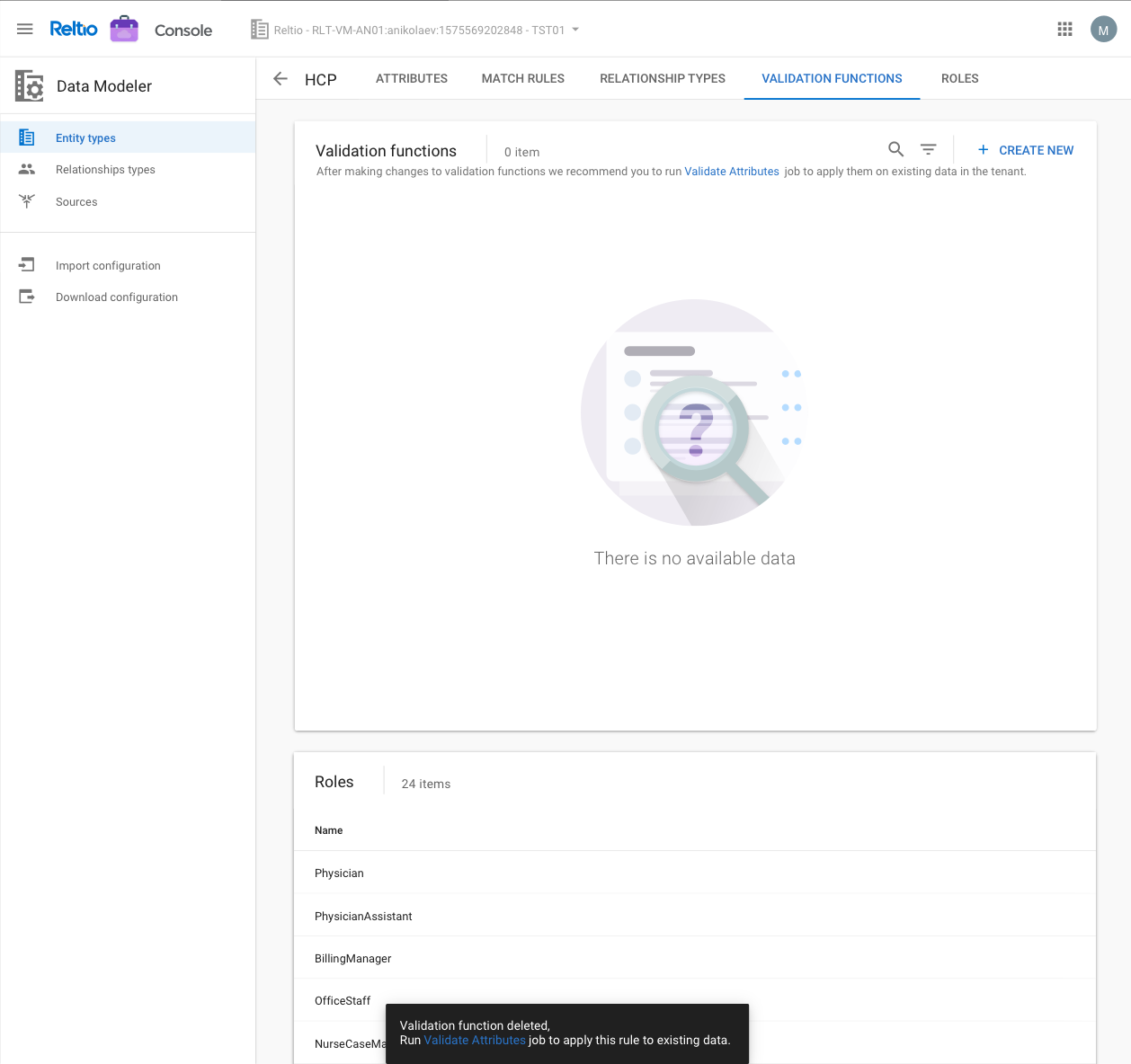Open the user avatar M menu
This screenshot has height=1064, width=1131.
tap(1104, 29)
